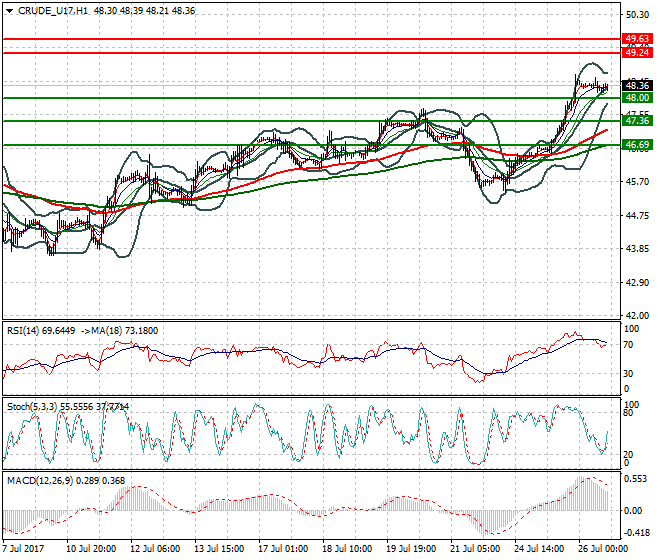Click the 19 Jul 19:00 time axis label
This screenshot has height=560, width=660.
pos(411,549)
